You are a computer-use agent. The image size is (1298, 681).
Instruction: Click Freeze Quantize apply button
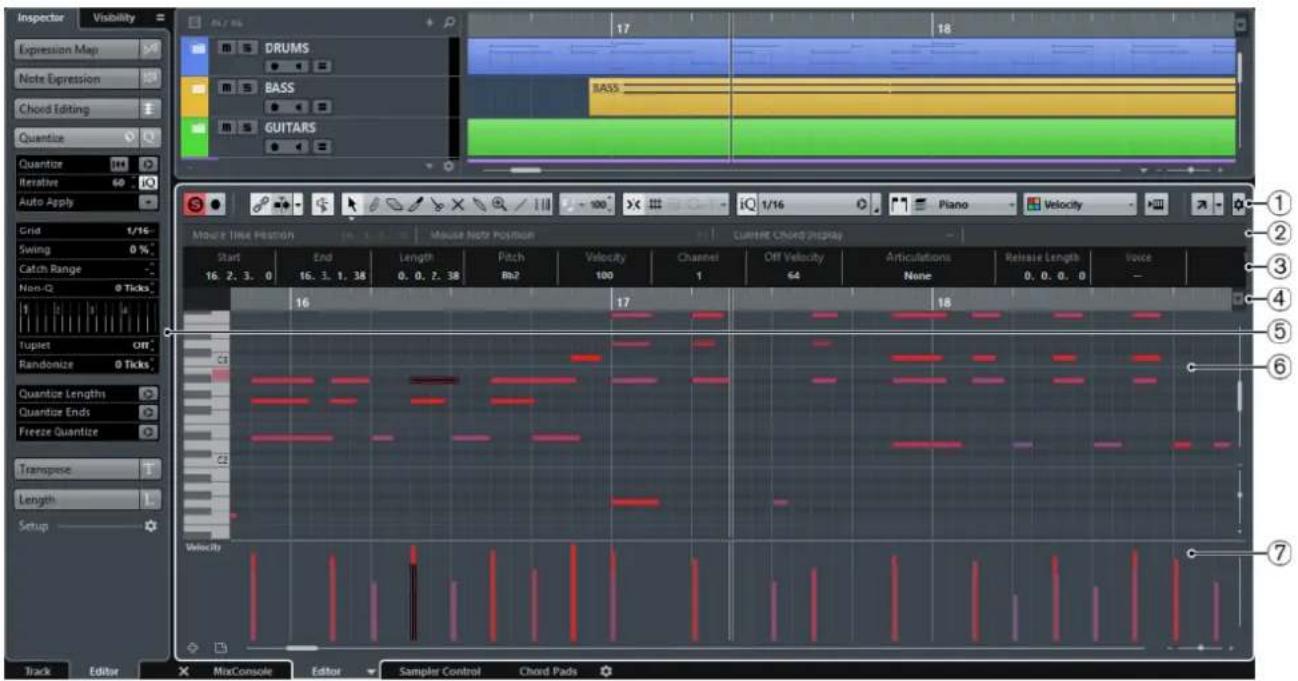[148, 432]
